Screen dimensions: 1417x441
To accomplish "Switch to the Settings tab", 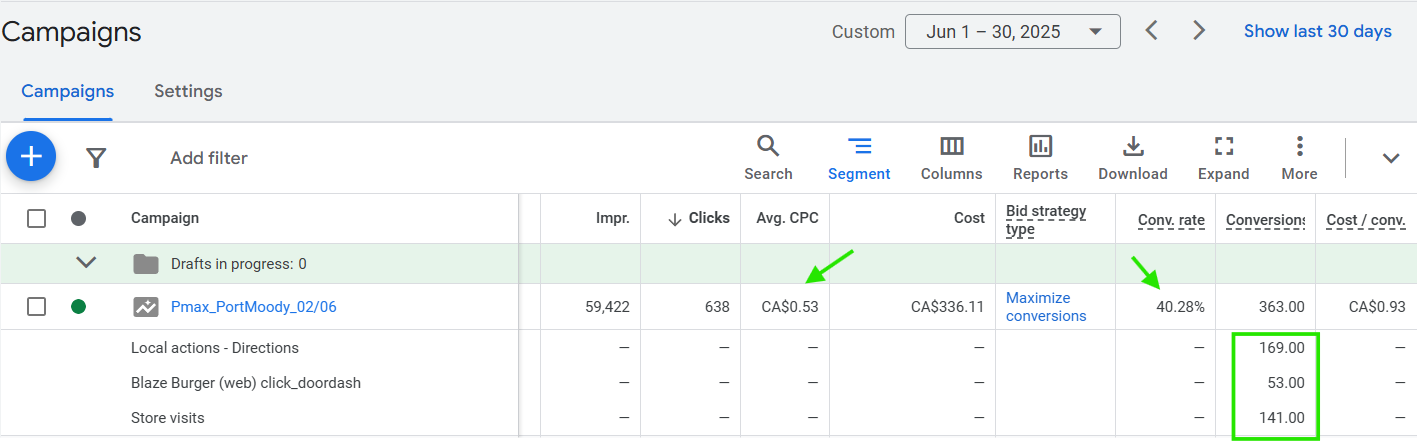I will 188,91.
